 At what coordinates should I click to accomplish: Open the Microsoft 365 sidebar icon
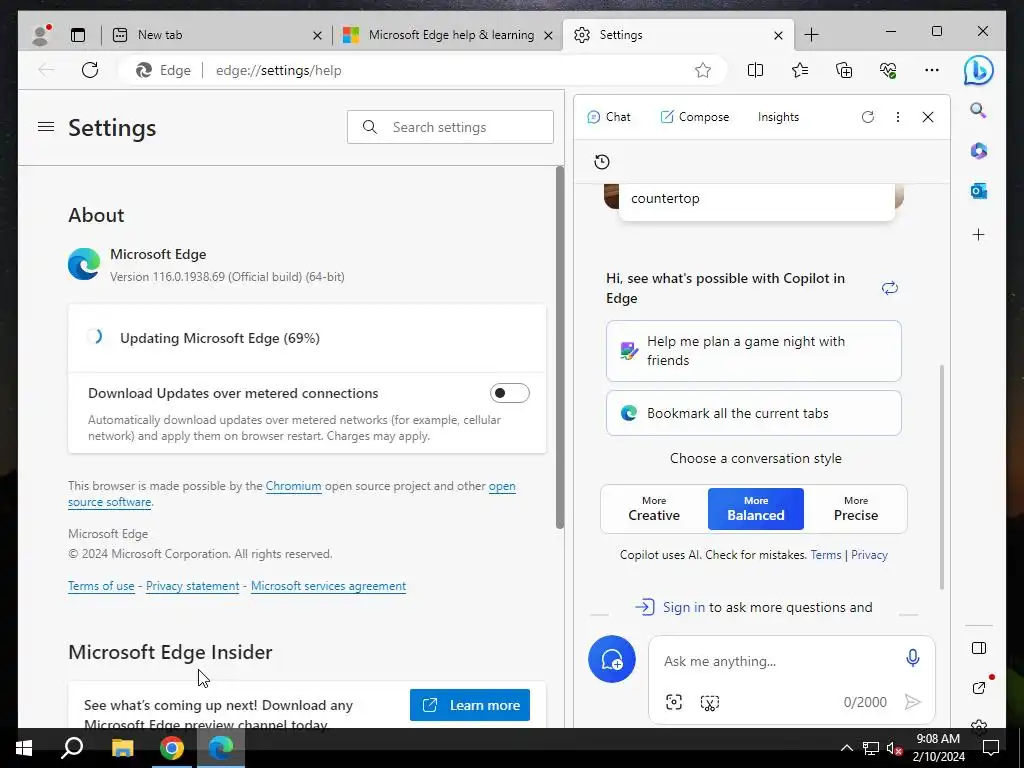978,151
